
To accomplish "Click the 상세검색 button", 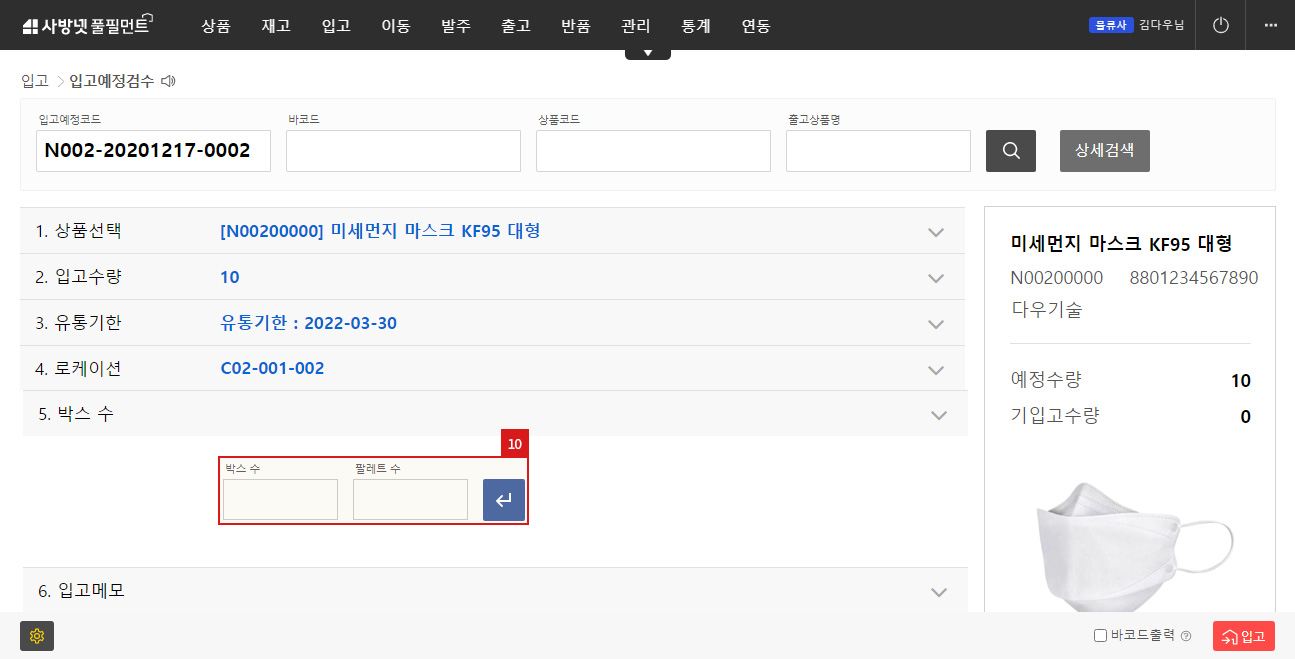I will 1104,150.
